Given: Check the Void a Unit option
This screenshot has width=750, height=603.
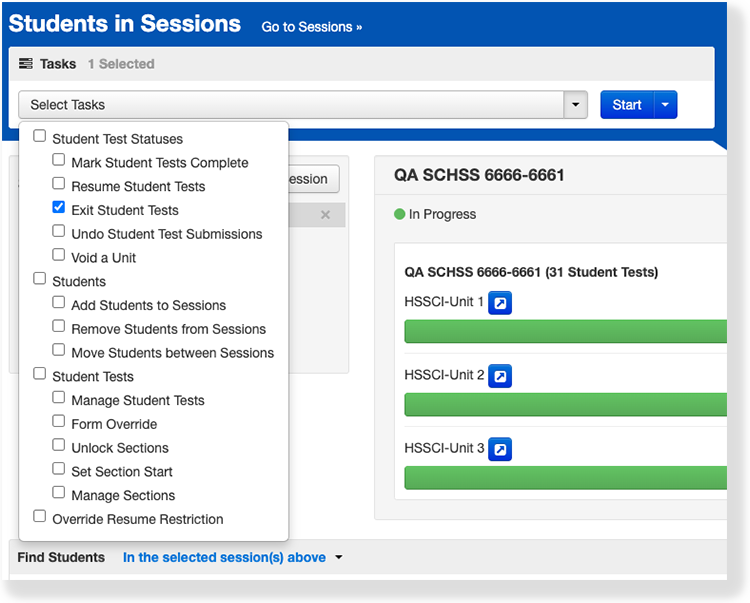Looking at the screenshot, I should (59, 256).
